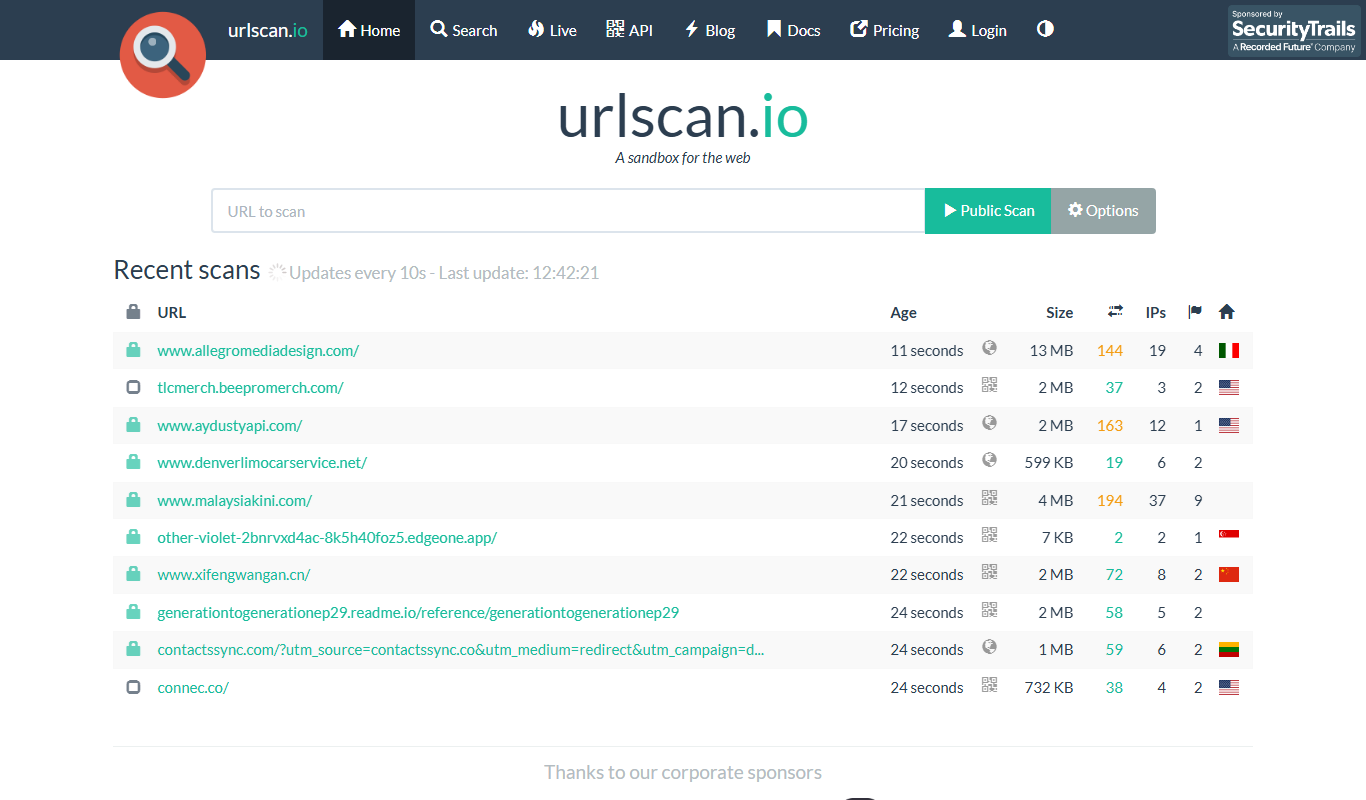Open www.allegromediadesign.com scan result
This screenshot has width=1366, height=800.
tap(258, 351)
